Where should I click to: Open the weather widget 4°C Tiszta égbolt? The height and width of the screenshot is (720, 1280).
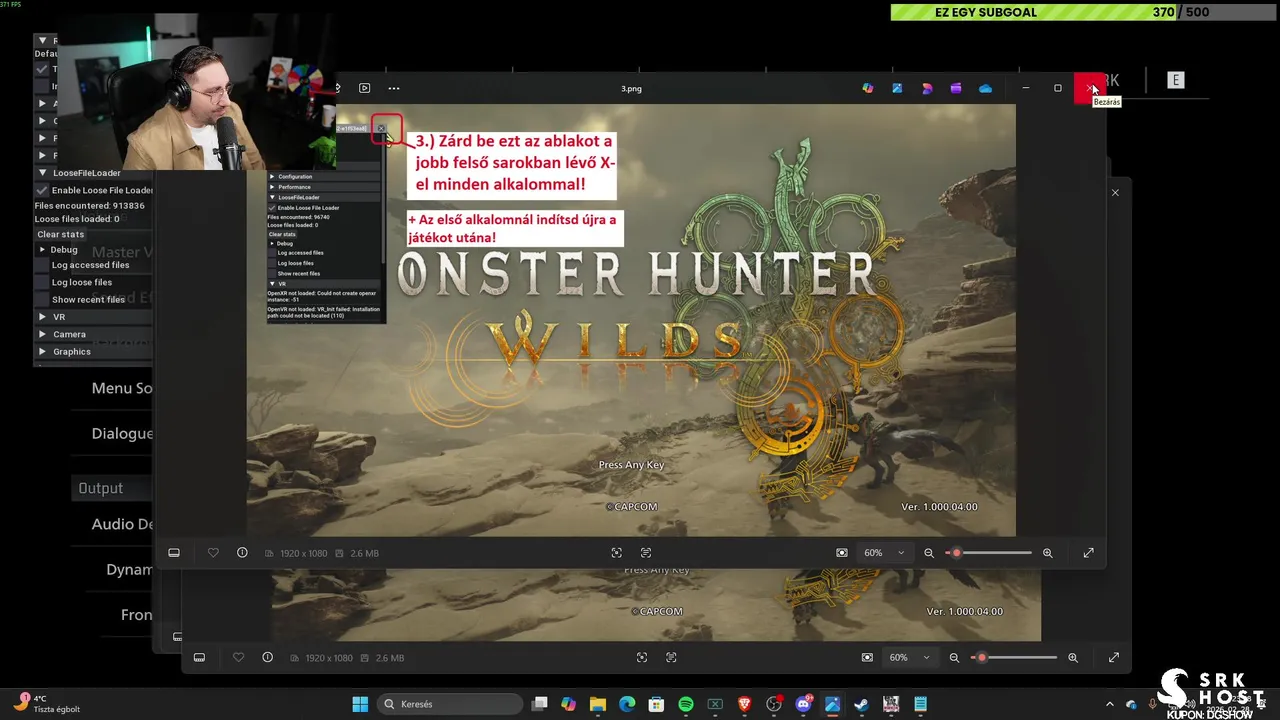pos(46,703)
